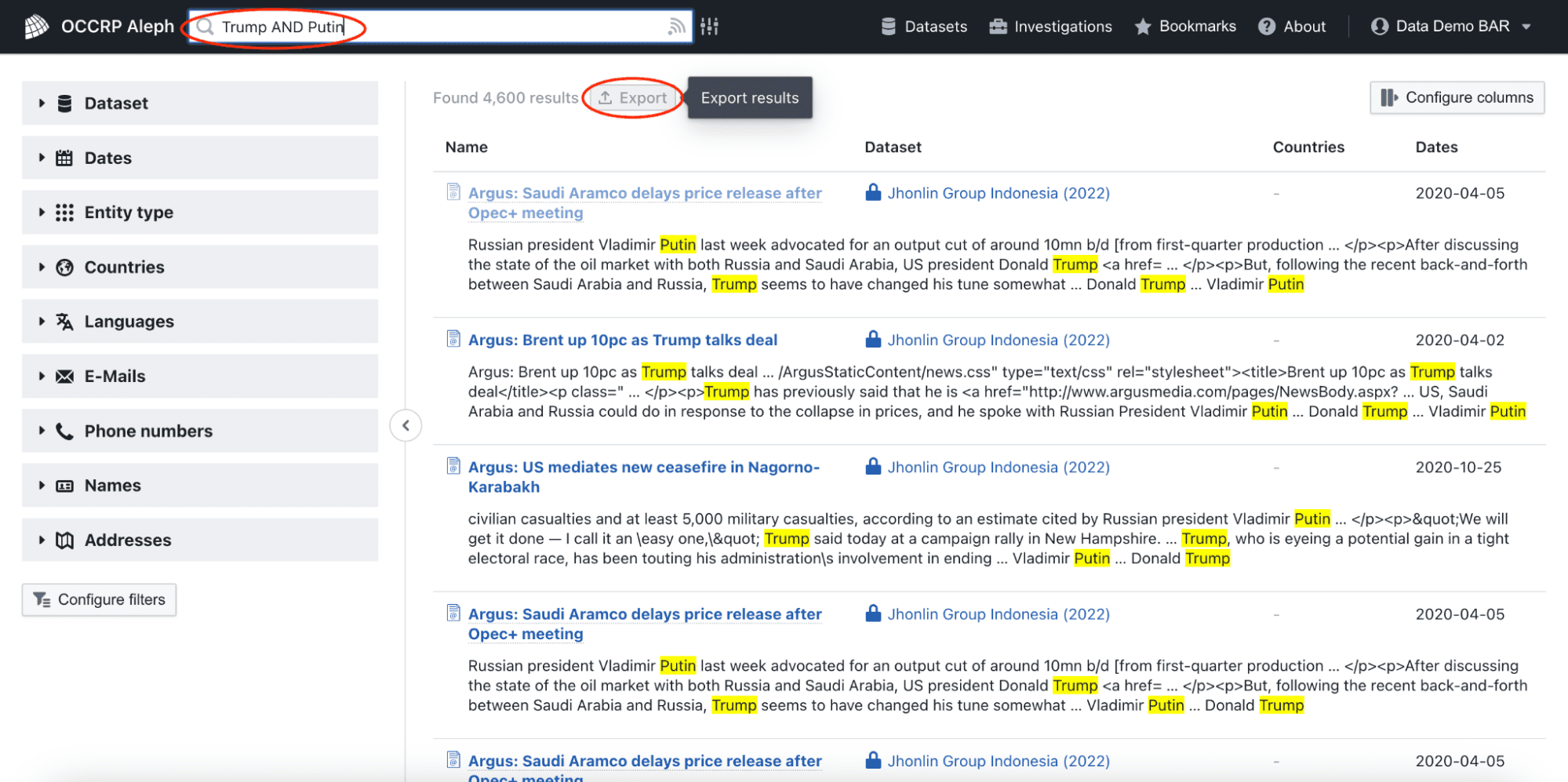Click the RSS alert icon in search bar
1568x782 pixels.
tap(676, 27)
